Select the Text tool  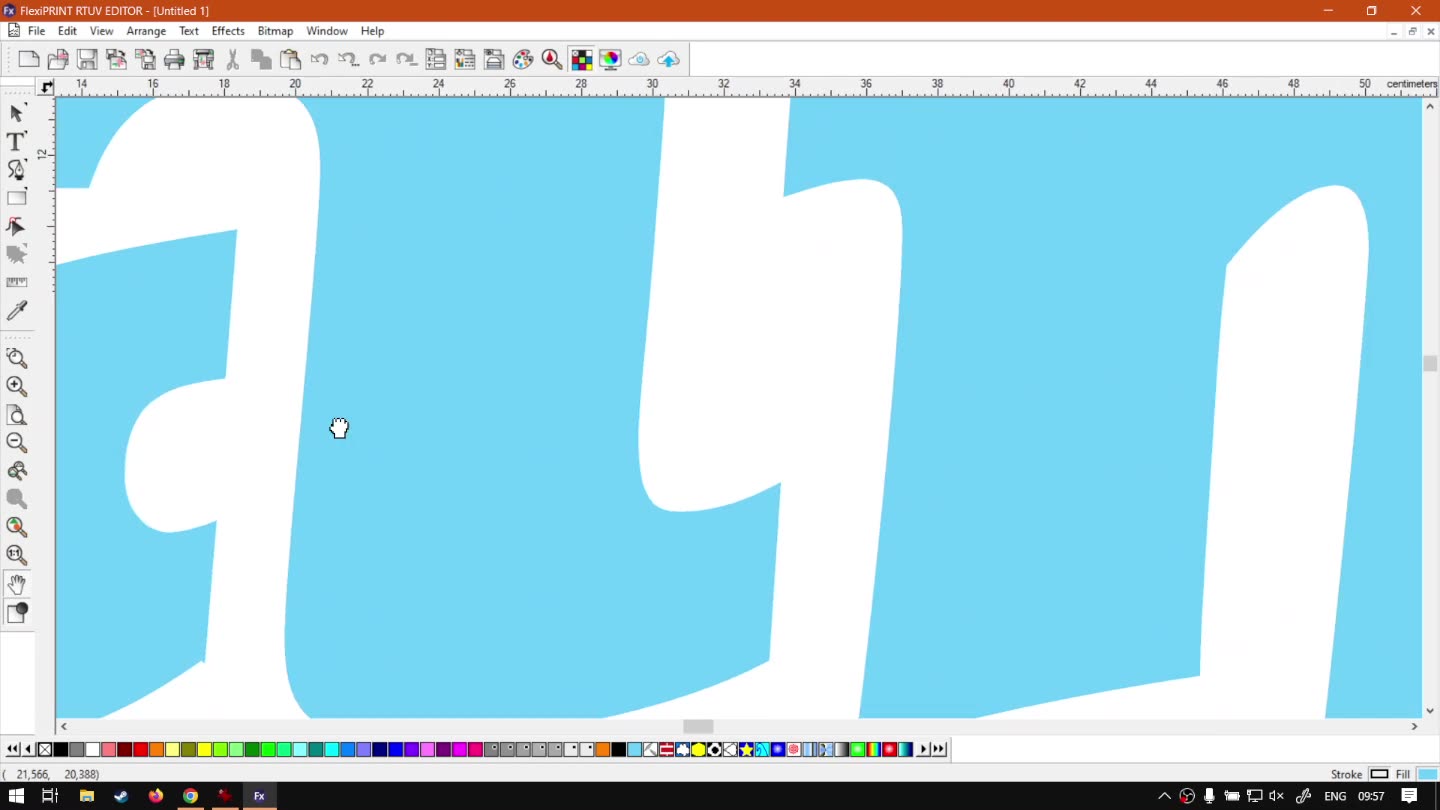point(16,142)
